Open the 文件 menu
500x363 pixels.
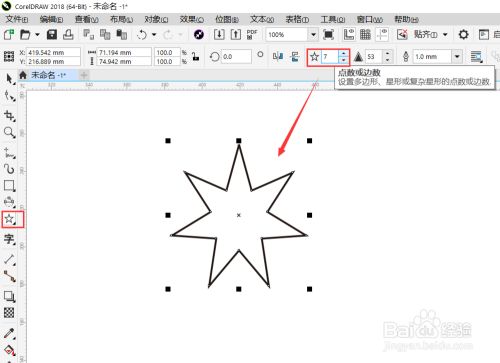click(x=17, y=19)
